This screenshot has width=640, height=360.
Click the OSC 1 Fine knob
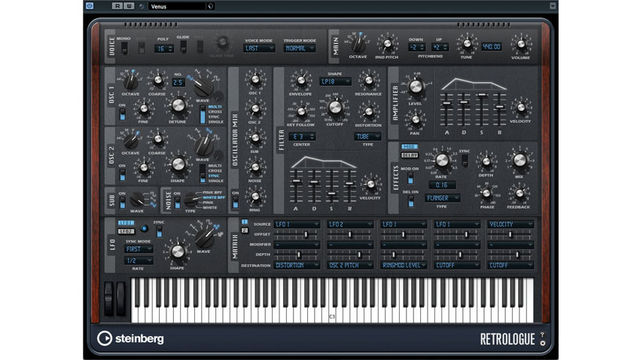[143, 109]
